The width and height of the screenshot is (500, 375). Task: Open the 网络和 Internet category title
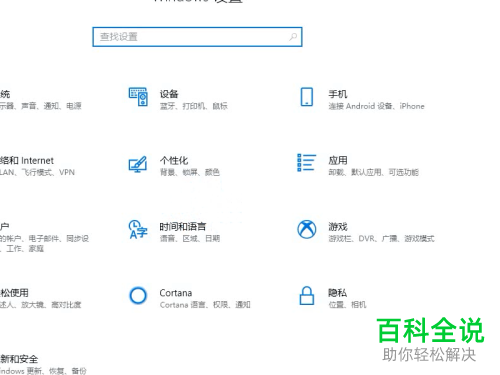[27, 160]
